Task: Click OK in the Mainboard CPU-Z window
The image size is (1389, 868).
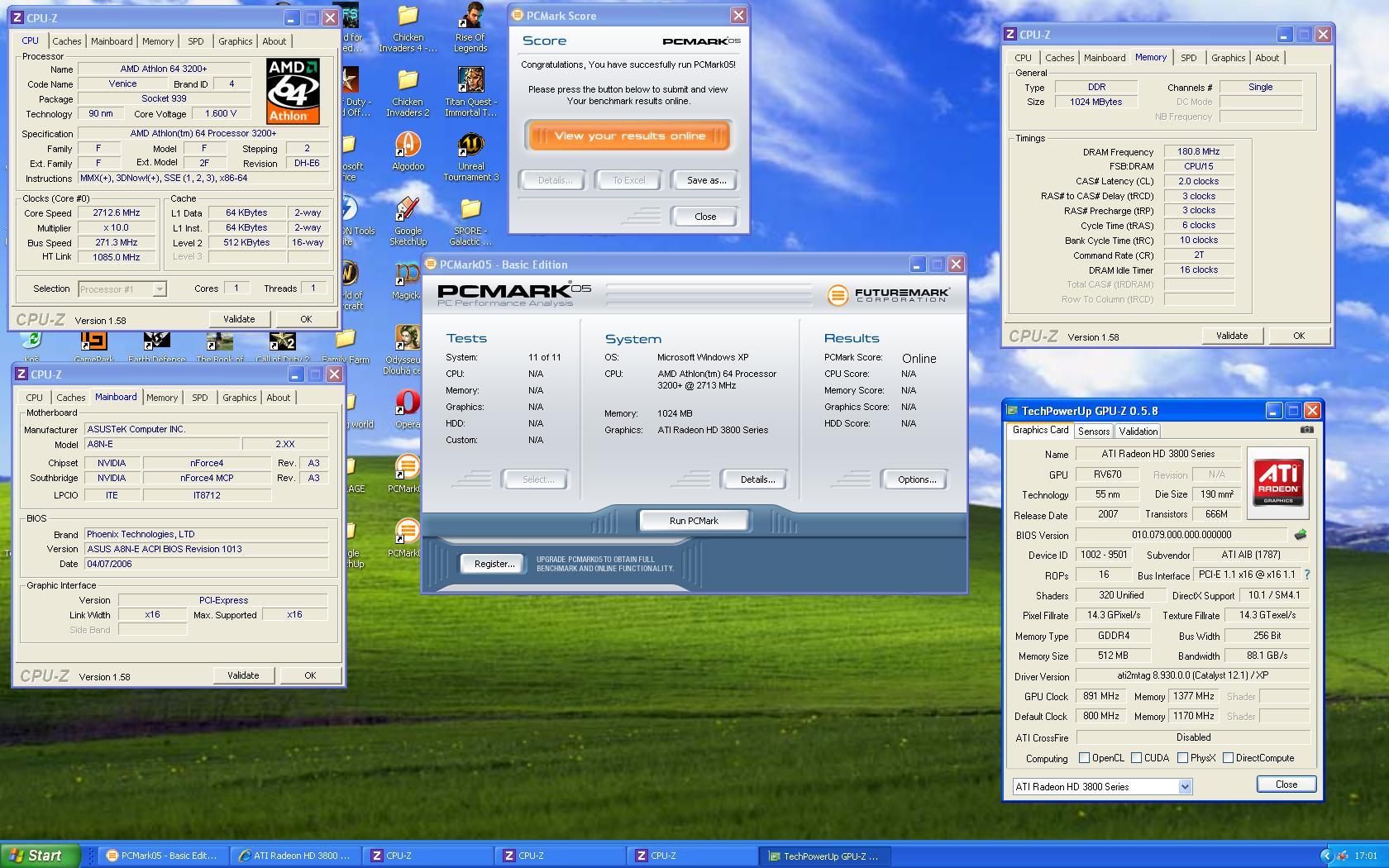Action: [310, 675]
